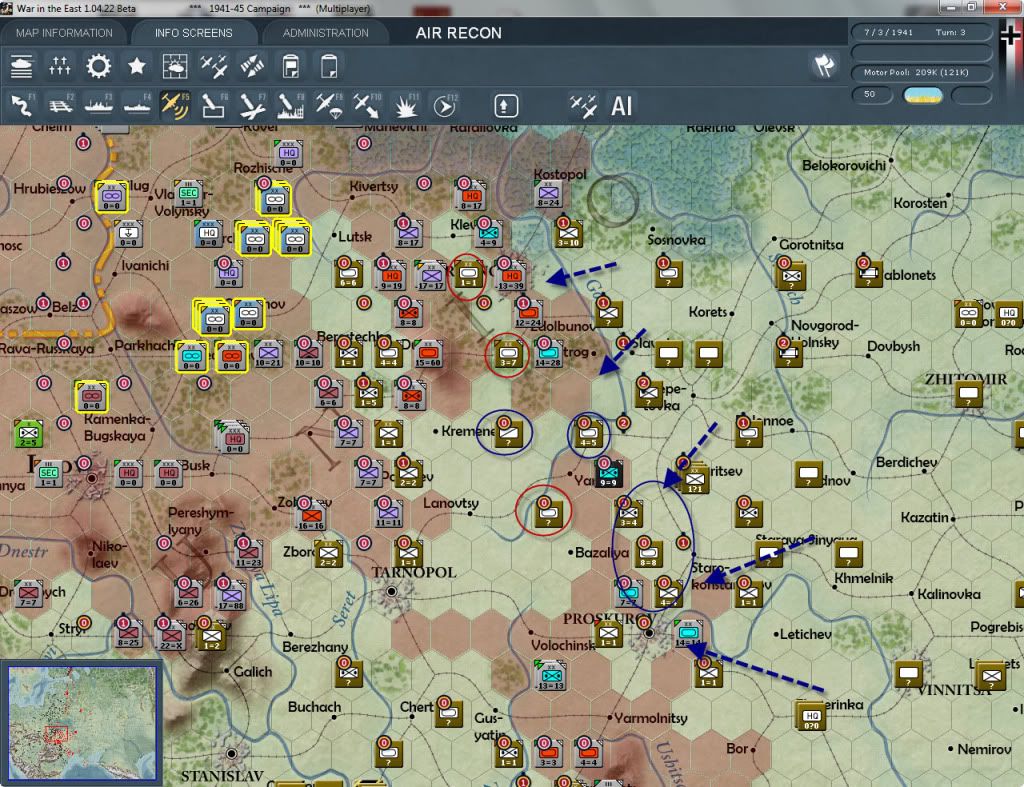Click the field showing 50
The image size is (1024, 787).
pyautogui.click(x=872, y=95)
